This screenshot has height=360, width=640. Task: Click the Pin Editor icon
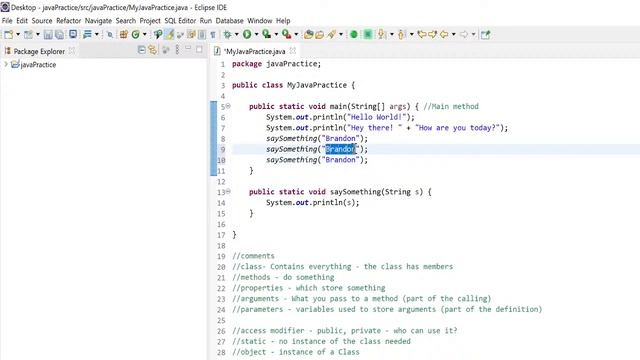[485, 35]
